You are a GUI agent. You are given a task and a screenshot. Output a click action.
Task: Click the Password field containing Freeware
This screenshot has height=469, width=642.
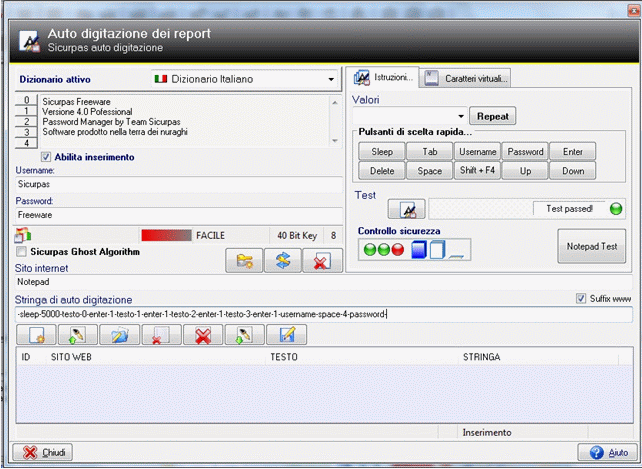pyautogui.click(x=179, y=215)
